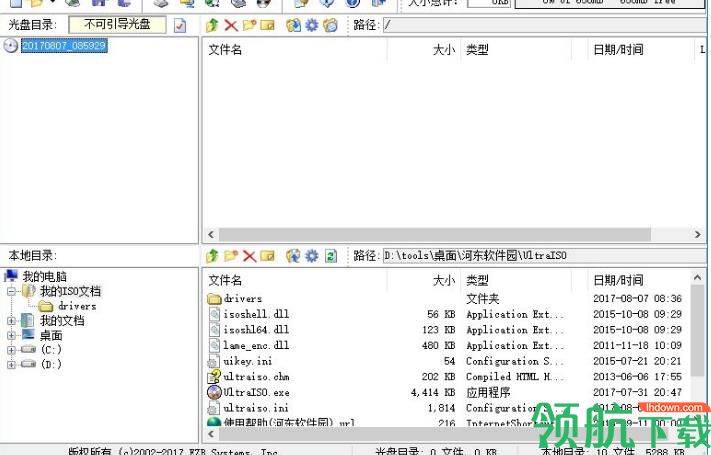Expand the 桌面 tree node

click(x=12, y=336)
